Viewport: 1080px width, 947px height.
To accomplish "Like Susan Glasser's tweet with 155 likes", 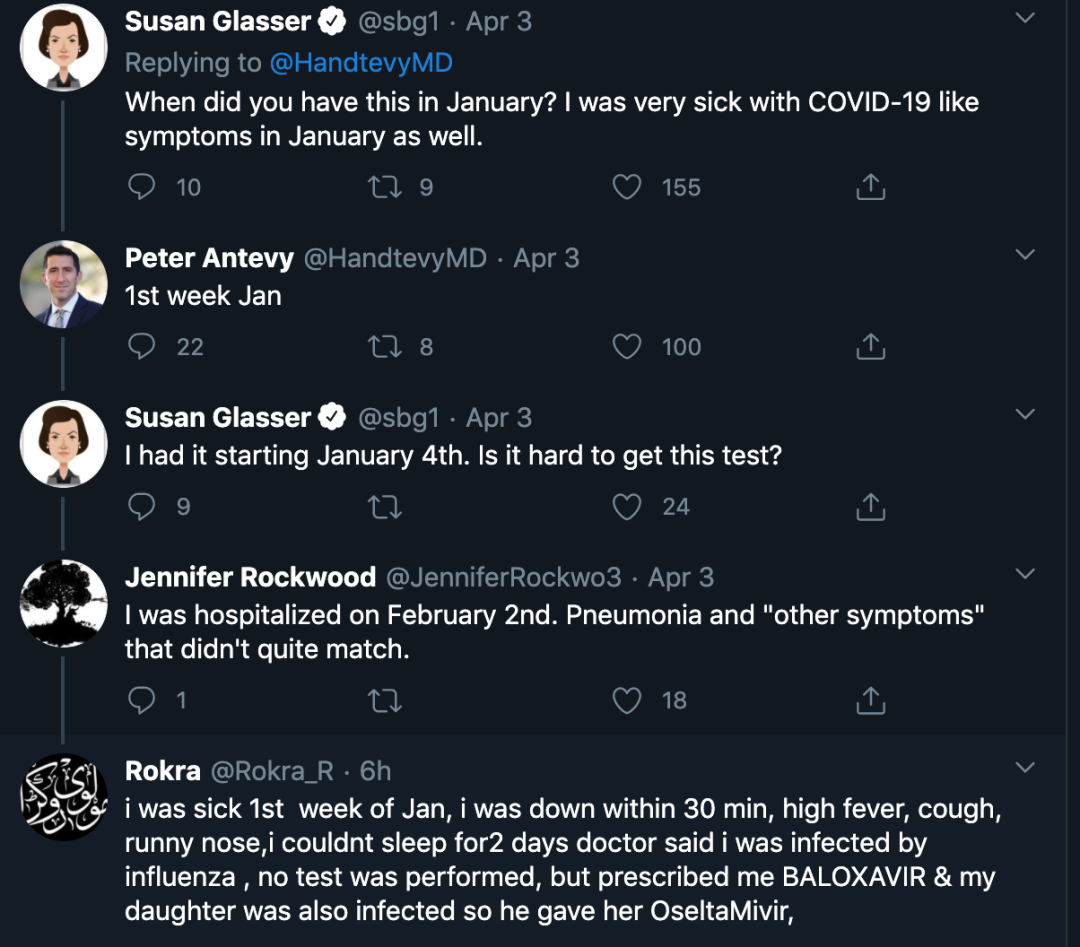I will coord(627,187).
